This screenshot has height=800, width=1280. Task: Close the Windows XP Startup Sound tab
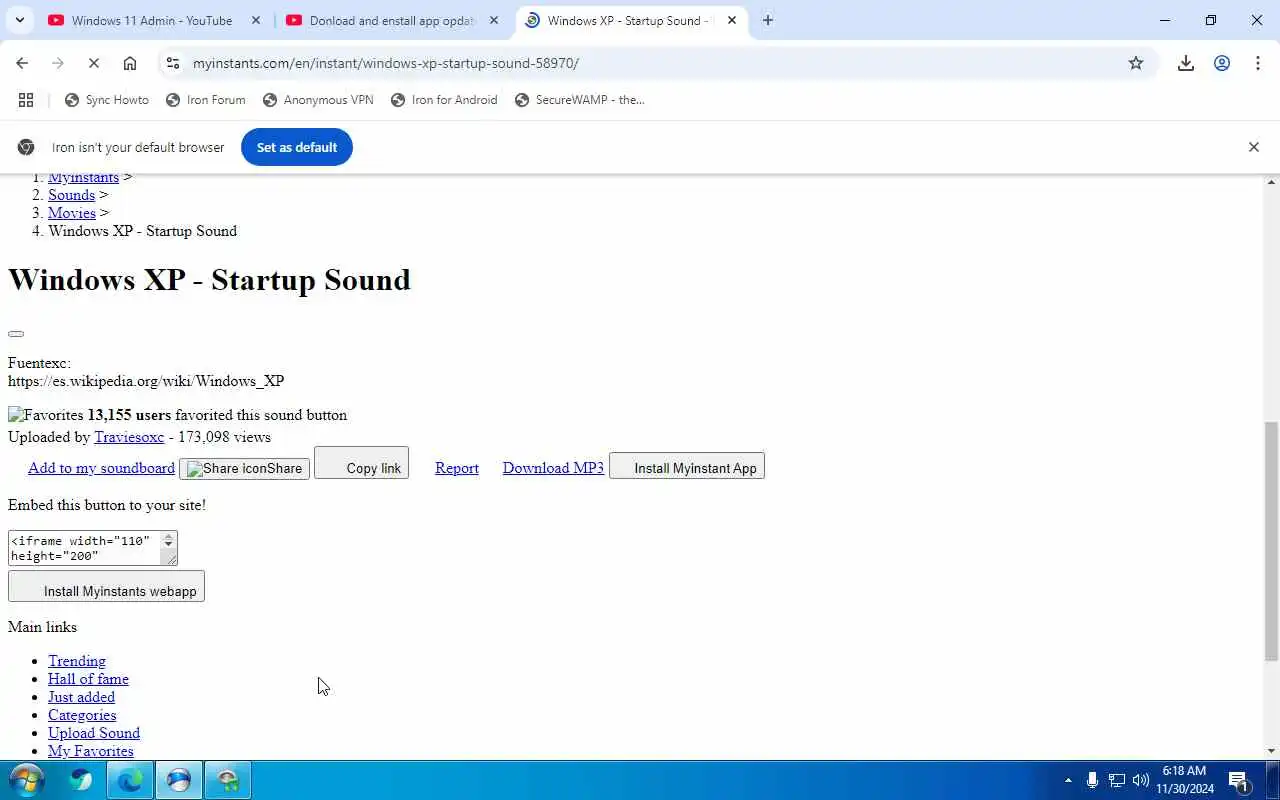click(x=732, y=20)
